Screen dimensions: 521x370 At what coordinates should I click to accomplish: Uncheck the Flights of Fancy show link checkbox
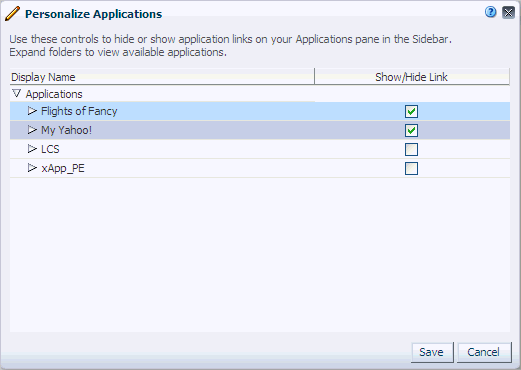coord(411,111)
